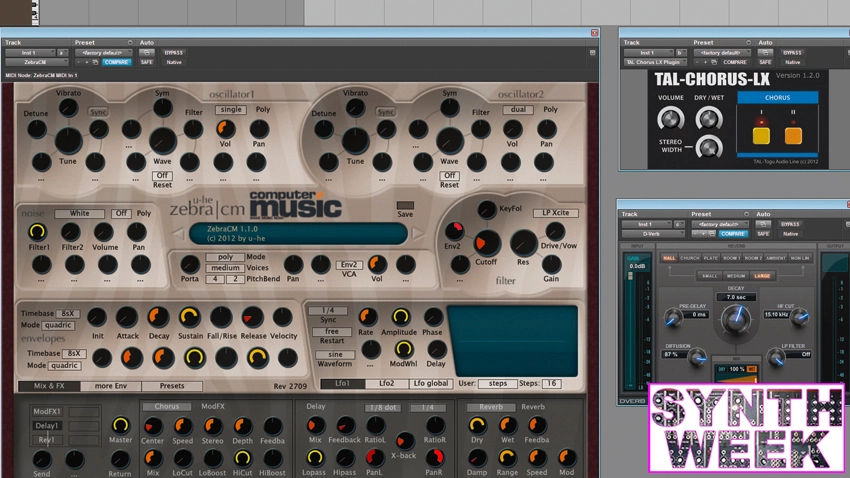The image size is (850, 478).
Task: Click the Chorus Speed knob
Action: tap(183, 427)
